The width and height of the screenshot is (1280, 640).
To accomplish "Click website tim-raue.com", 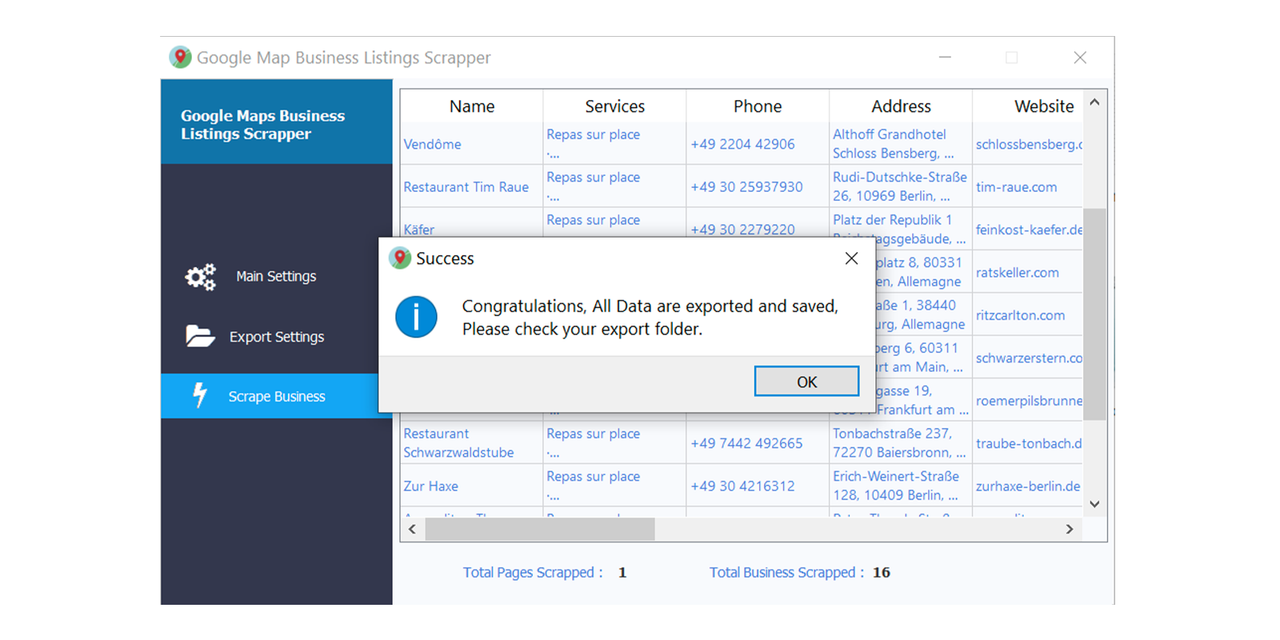I will (x=1028, y=187).
